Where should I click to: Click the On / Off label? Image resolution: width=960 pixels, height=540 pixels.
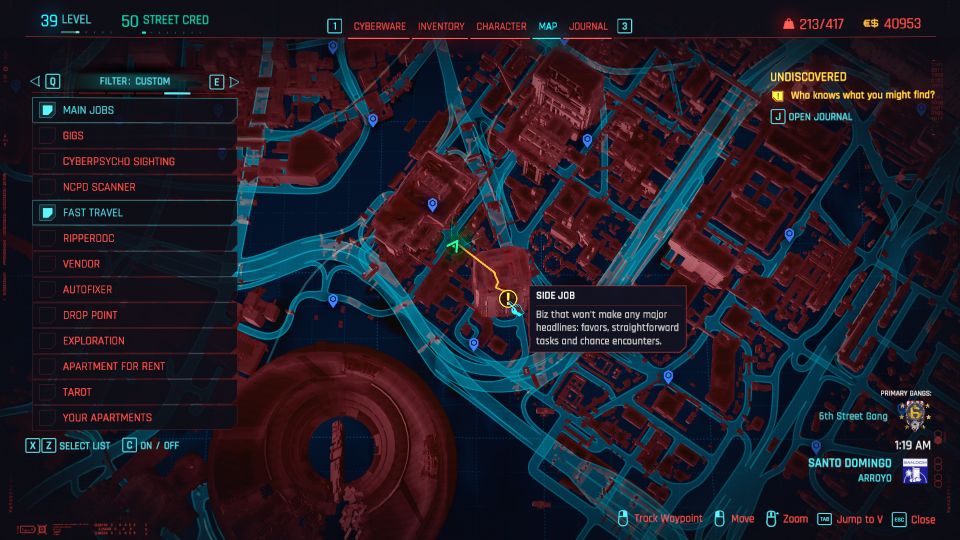(159, 446)
